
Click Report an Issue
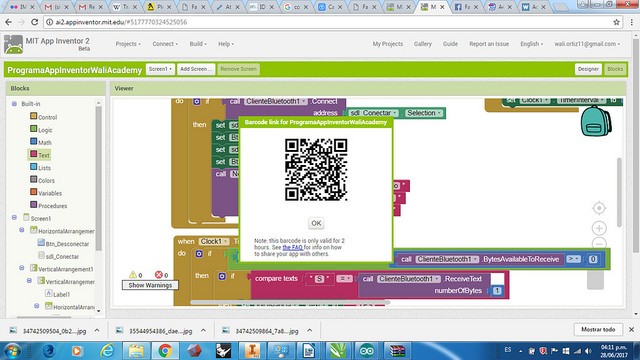point(489,44)
